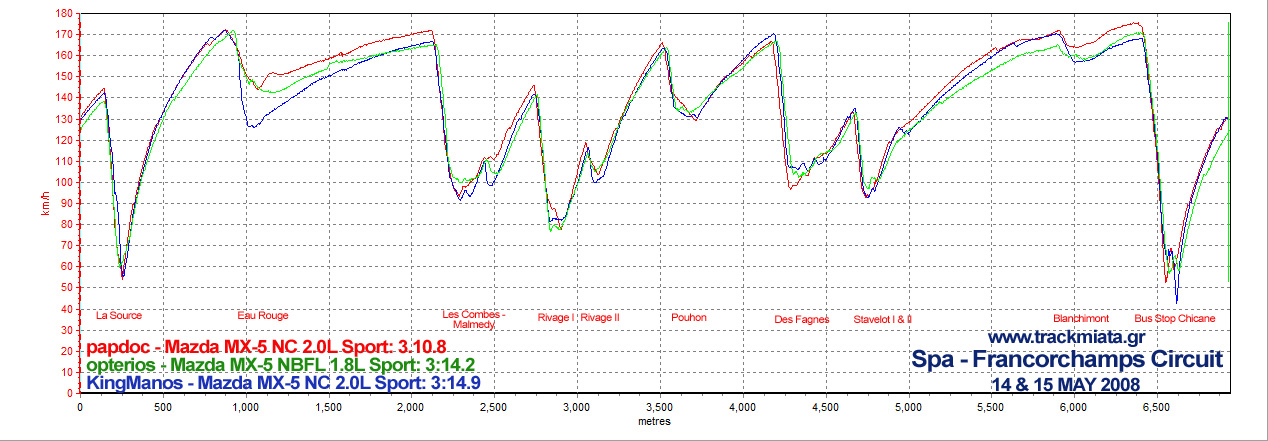This screenshot has height=441, width=1268.
Task: Click the 150 y-axis tick label
Action: 65,77
